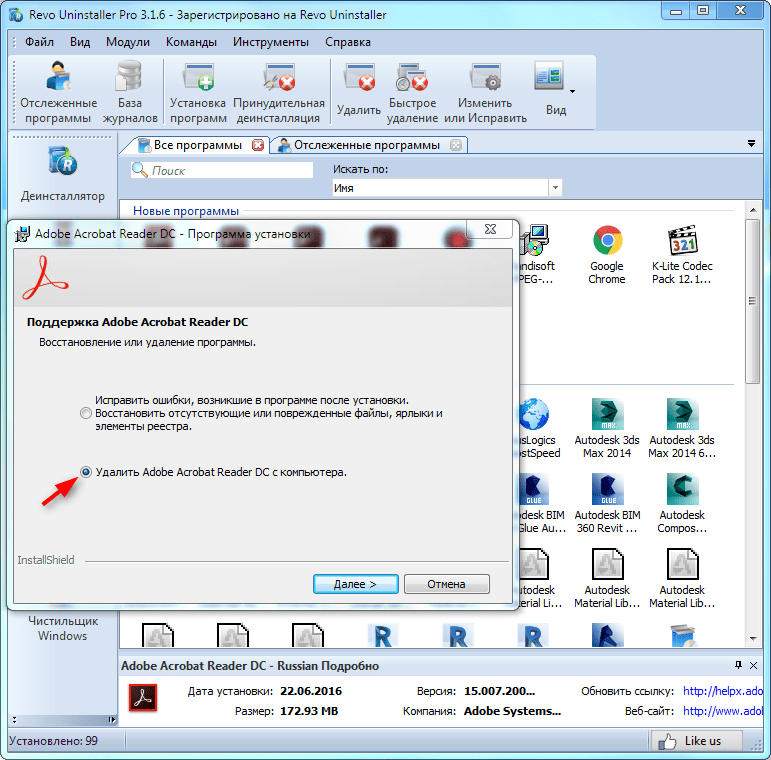The width and height of the screenshot is (771, 760).
Task: Click the New programs group header (Новые программы)
Action: click(x=186, y=211)
